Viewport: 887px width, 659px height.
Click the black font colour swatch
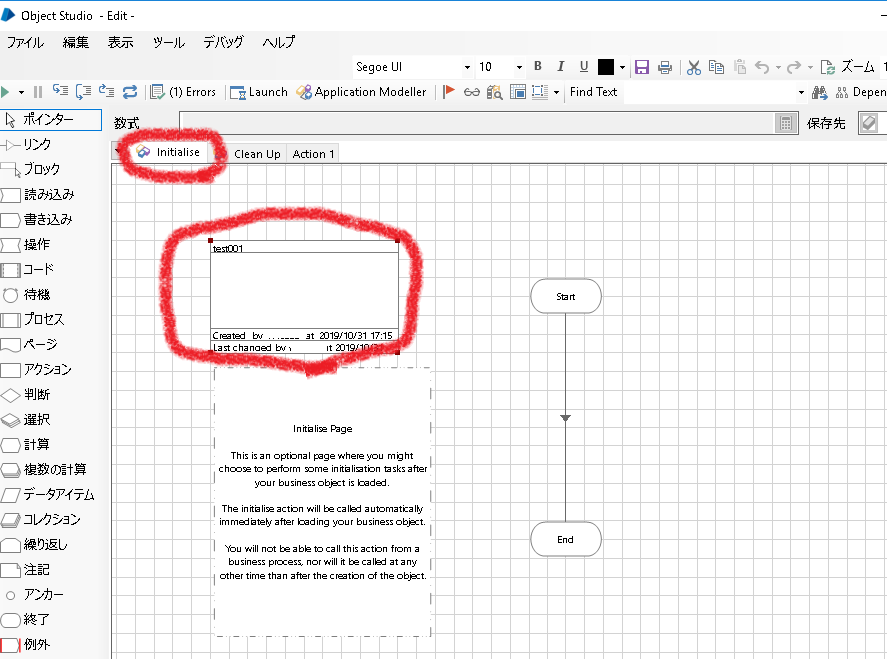pyautogui.click(x=606, y=67)
